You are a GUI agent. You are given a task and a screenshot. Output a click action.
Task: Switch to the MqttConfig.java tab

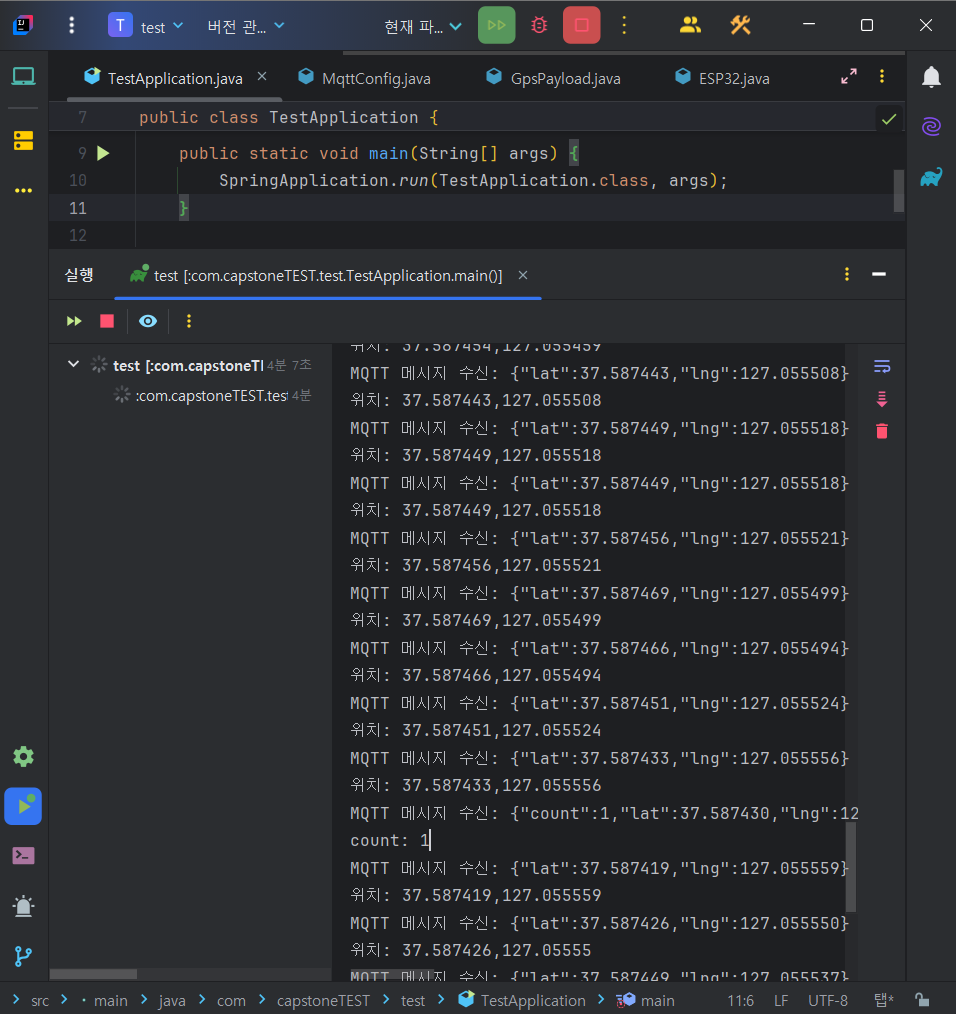365,78
